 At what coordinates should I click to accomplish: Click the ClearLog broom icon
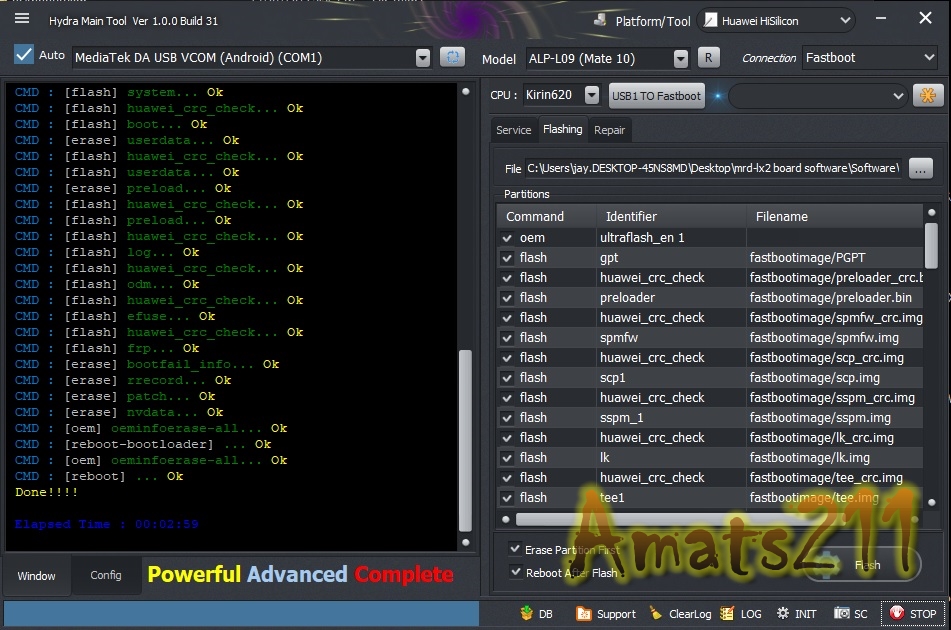pos(656,614)
